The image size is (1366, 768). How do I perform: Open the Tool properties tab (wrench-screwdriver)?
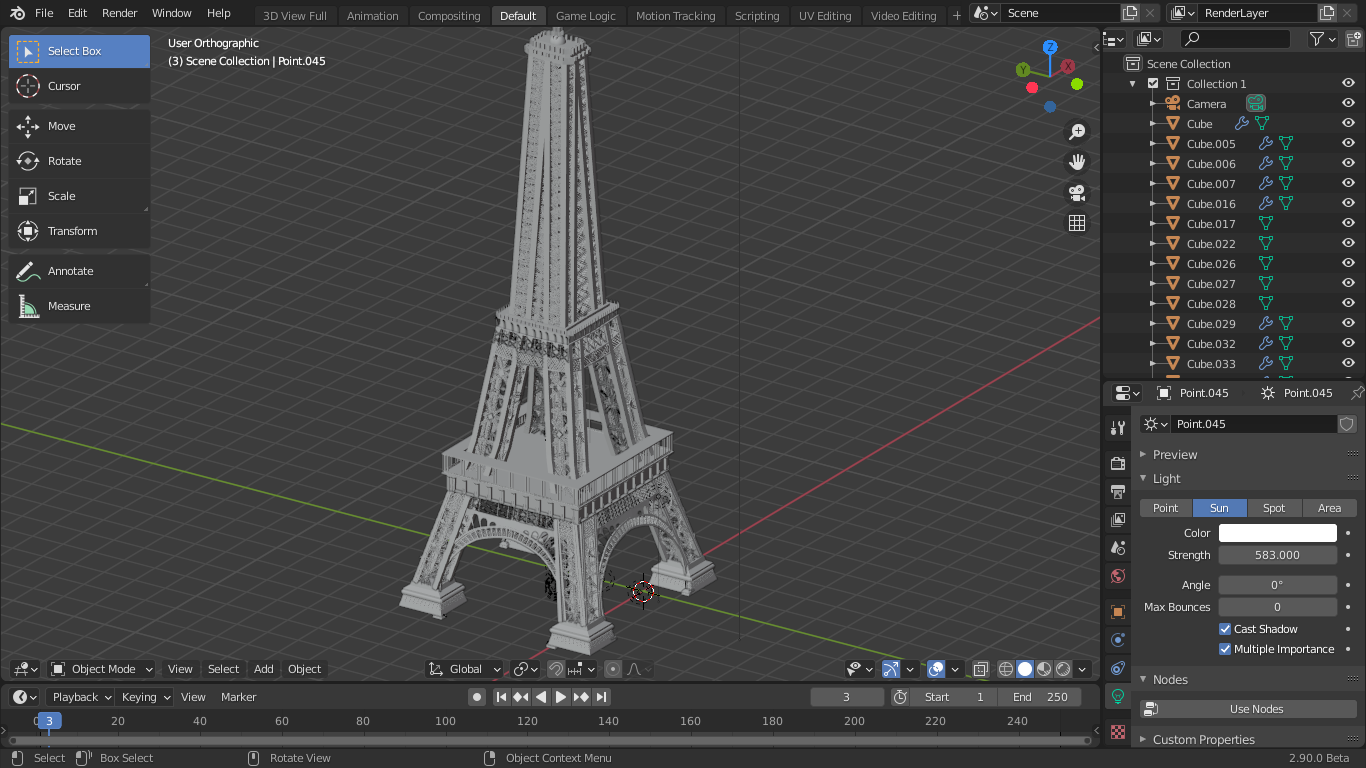click(x=1118, y=428)
